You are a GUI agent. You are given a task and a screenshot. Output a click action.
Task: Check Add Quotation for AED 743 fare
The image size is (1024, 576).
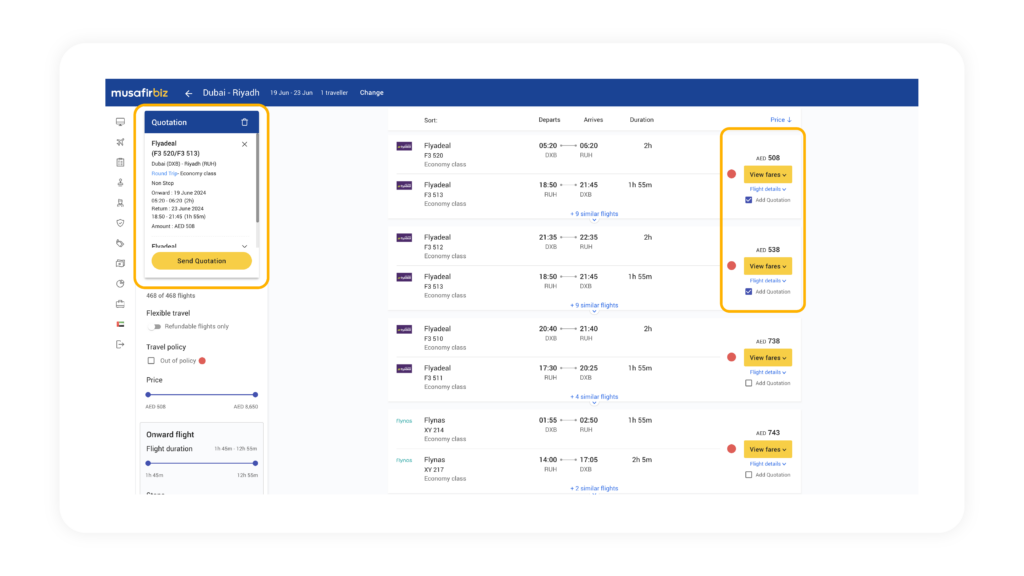coord(748,475)
